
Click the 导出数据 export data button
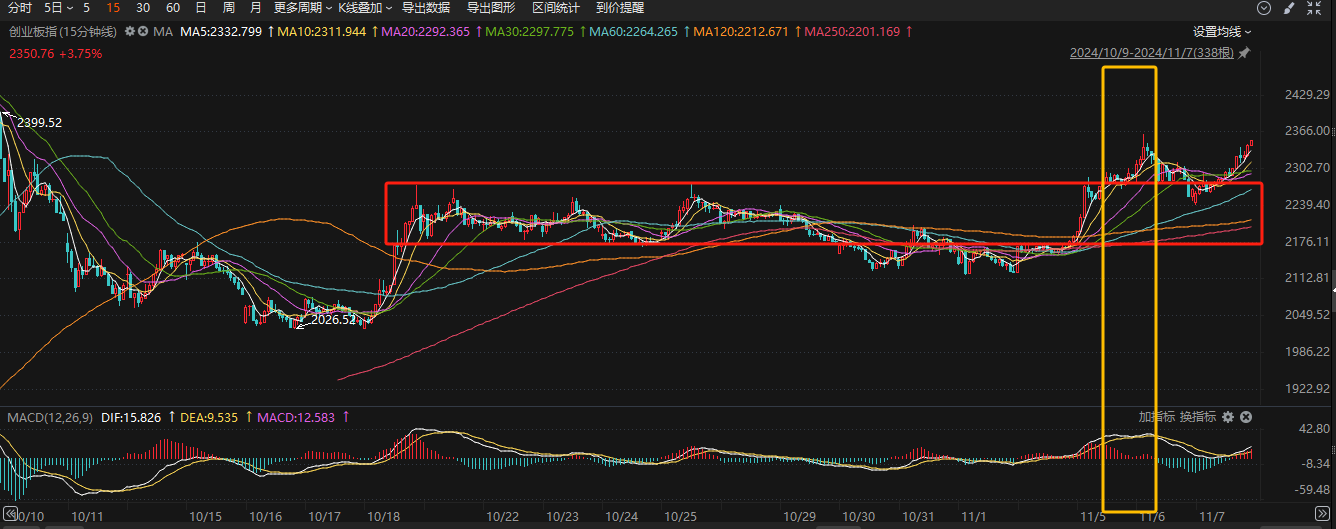[x=425, y=8]
